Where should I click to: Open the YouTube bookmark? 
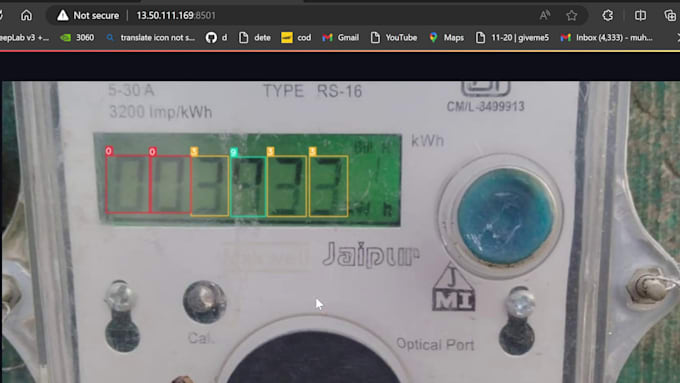[x=394, y=38]
